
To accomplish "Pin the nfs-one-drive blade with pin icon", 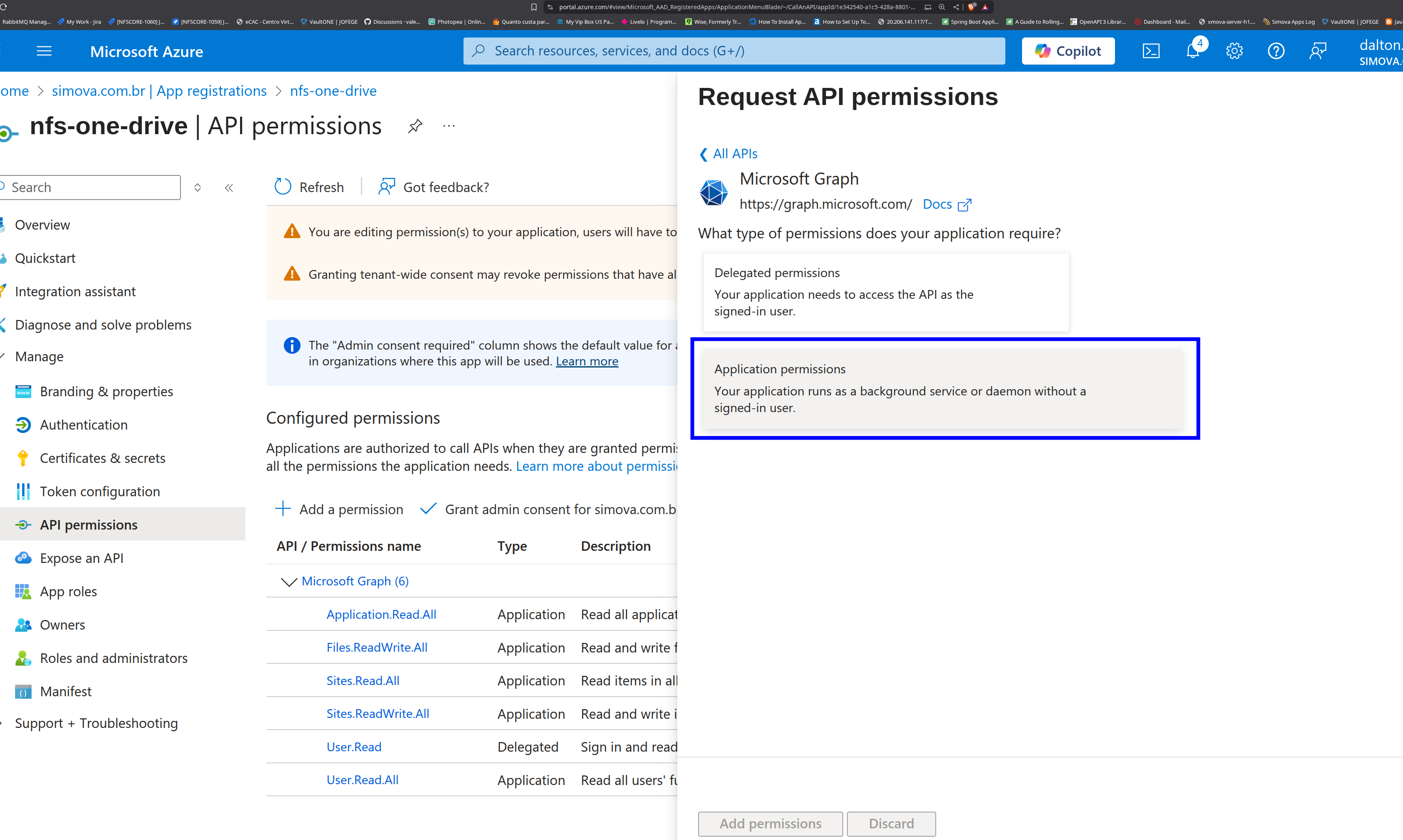I will (415, 126).
